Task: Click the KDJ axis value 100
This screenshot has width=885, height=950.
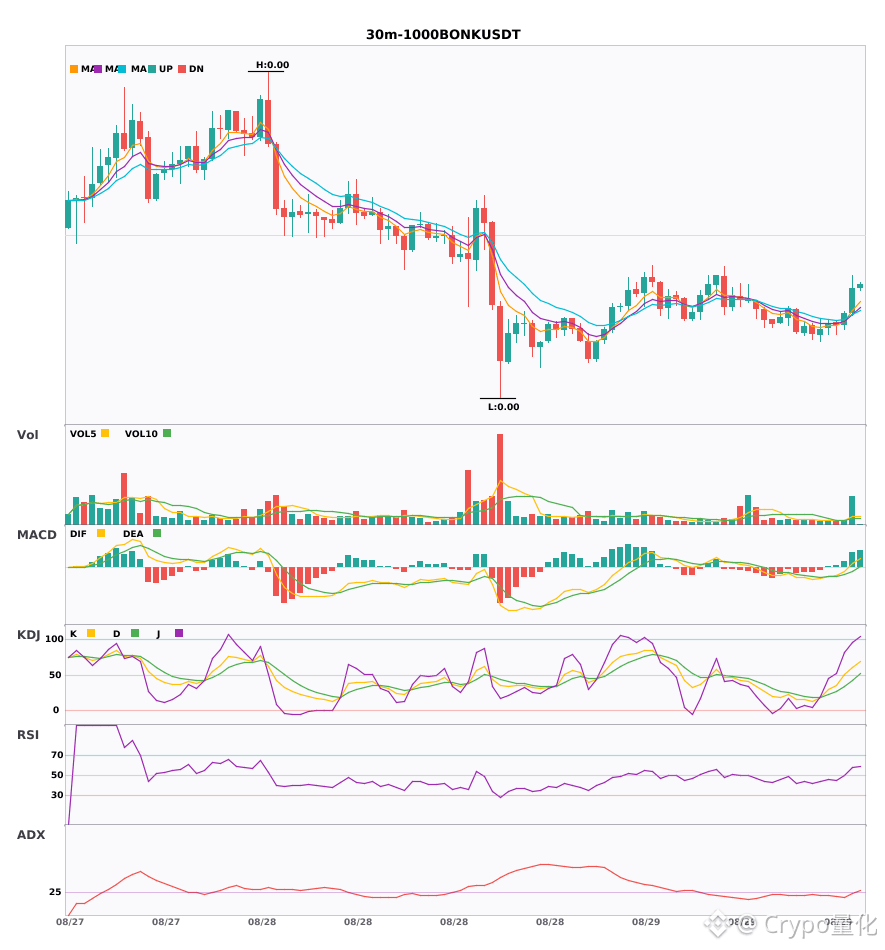Action: (x=54, y=639)
